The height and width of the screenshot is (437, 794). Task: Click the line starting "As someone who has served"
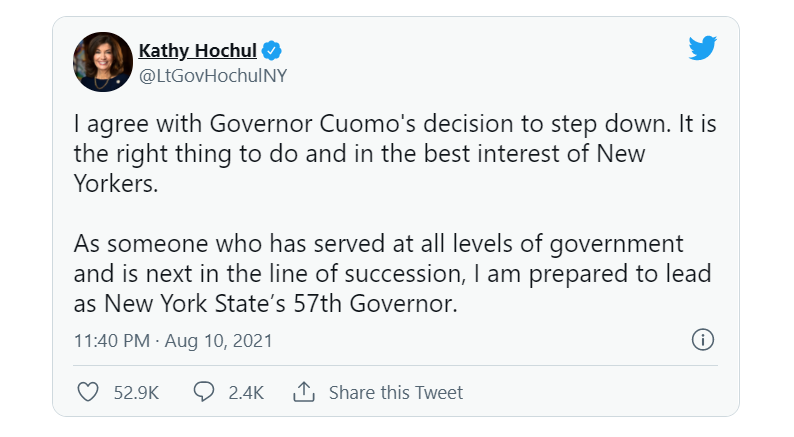378,245
